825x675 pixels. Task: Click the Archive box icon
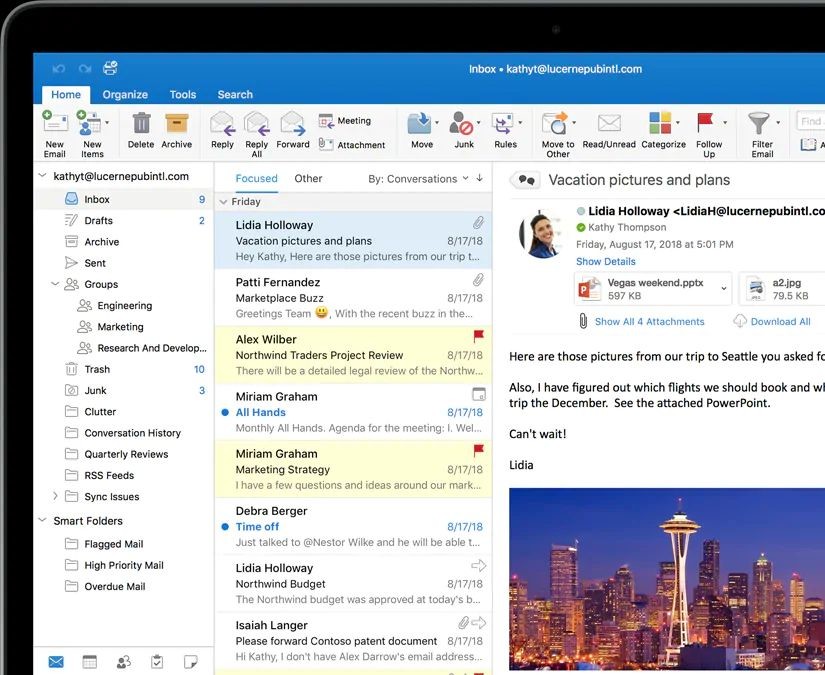[x=177, y=123]
